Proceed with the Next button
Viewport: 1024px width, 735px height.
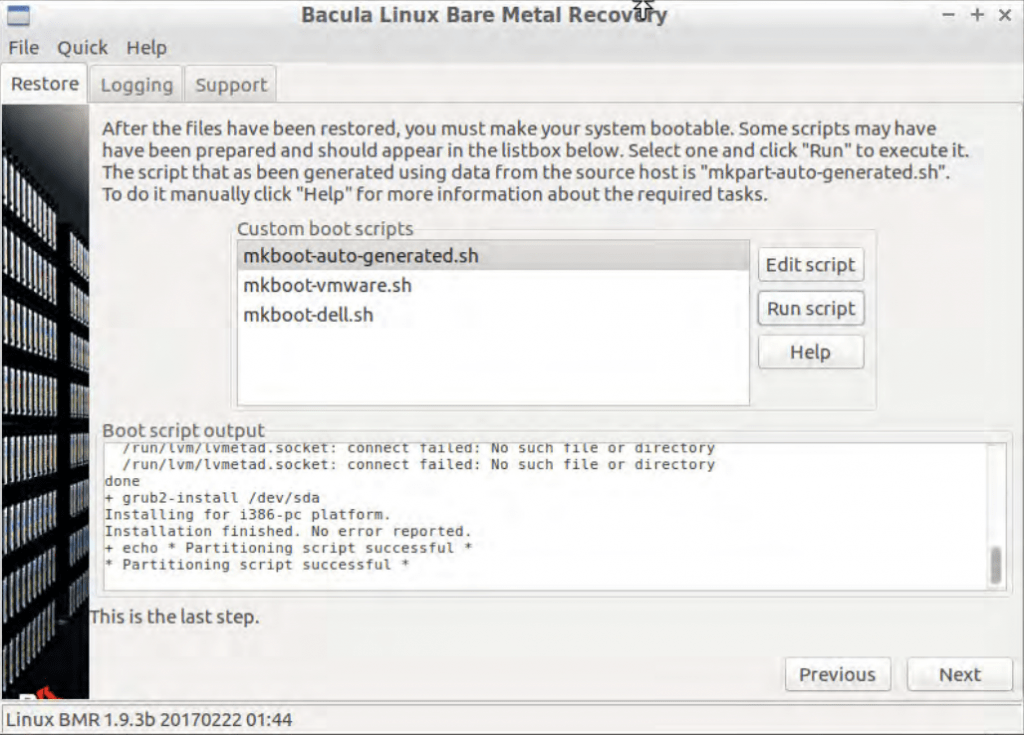pos(959,675)
